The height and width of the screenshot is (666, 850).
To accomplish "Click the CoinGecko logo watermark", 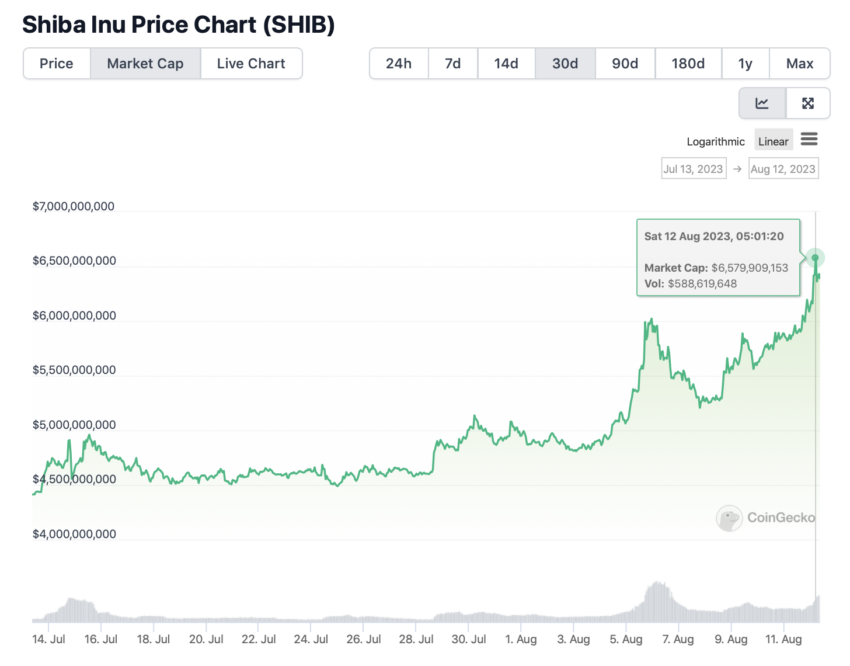I will [765, 518].
